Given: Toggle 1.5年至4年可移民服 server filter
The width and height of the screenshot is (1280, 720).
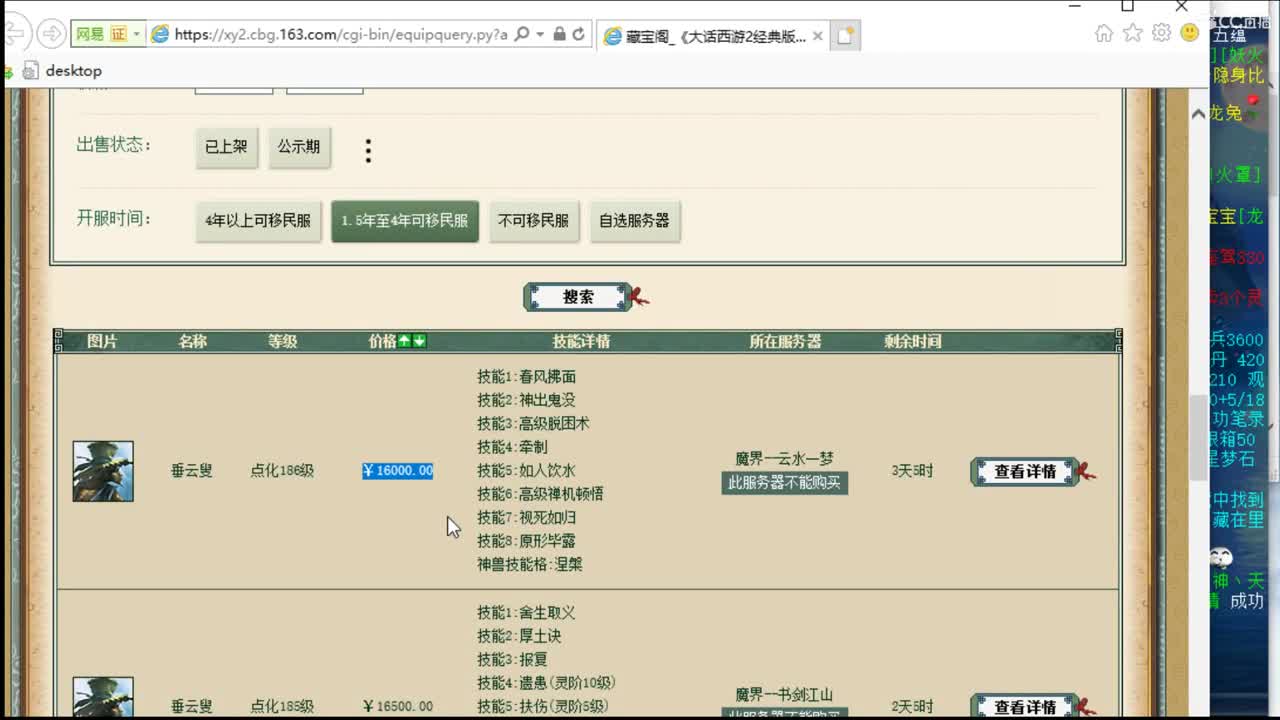Looking at the screenshot, I should pyautogui.click(x=405, y=221).
